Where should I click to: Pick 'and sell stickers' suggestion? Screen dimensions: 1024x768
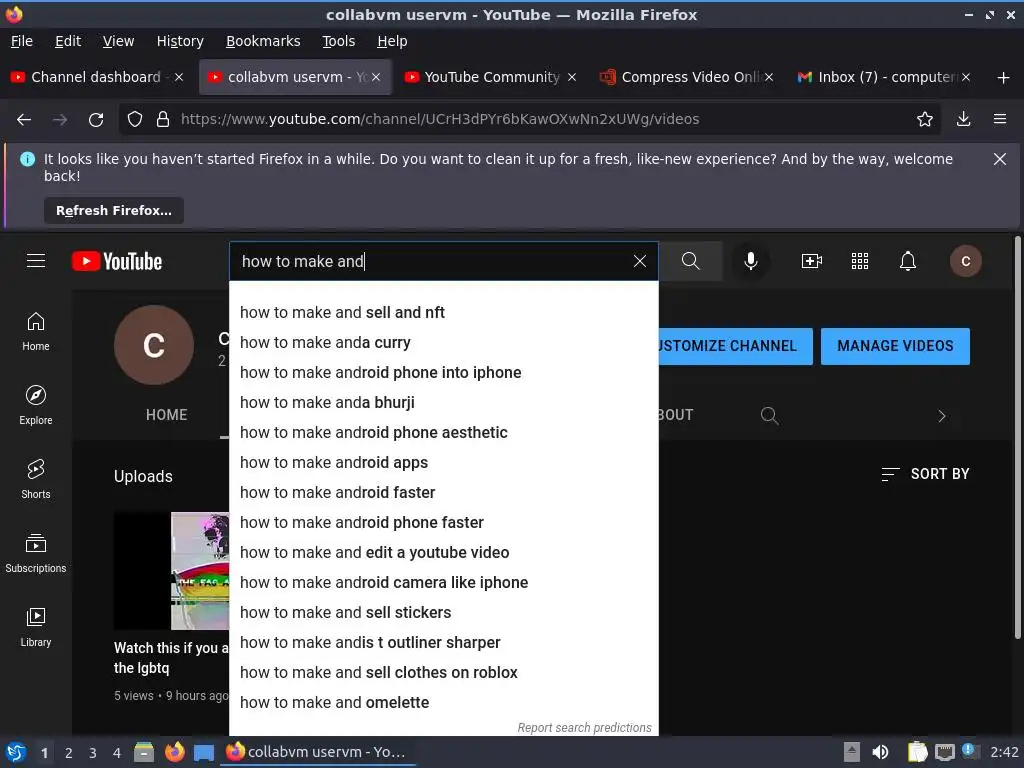click(443, 613)
